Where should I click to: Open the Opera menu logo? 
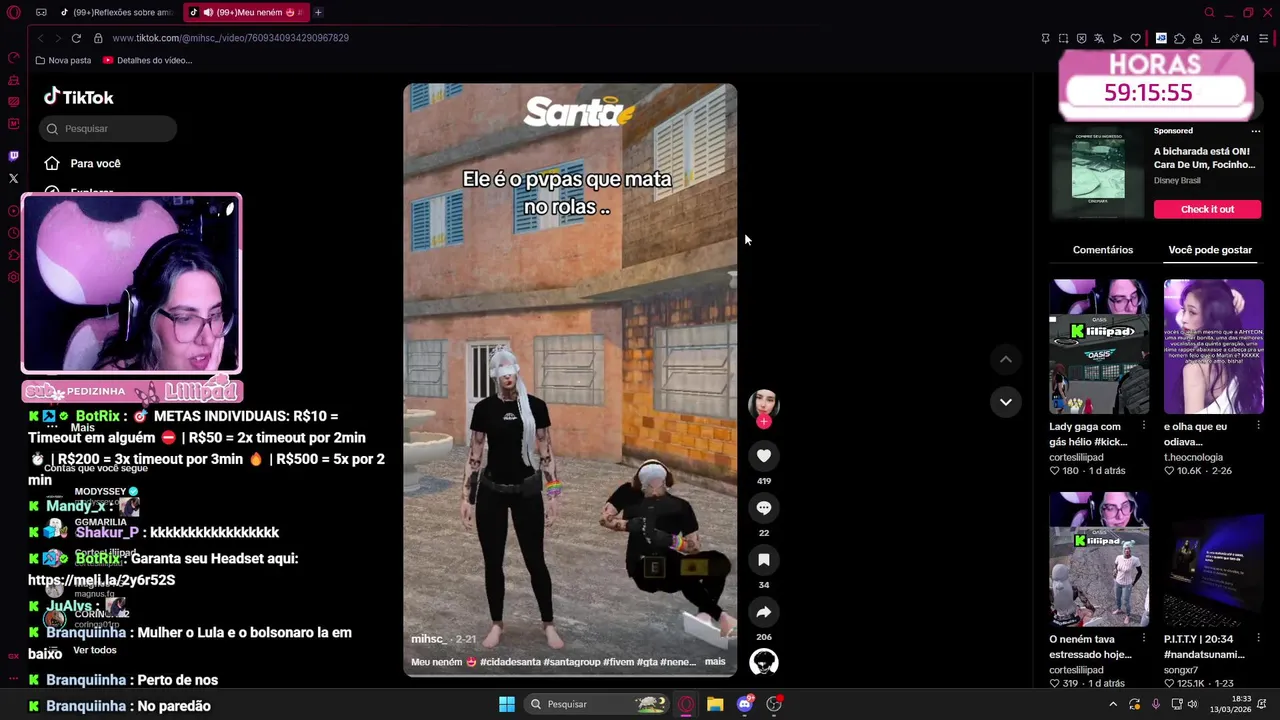pos(14,12)
